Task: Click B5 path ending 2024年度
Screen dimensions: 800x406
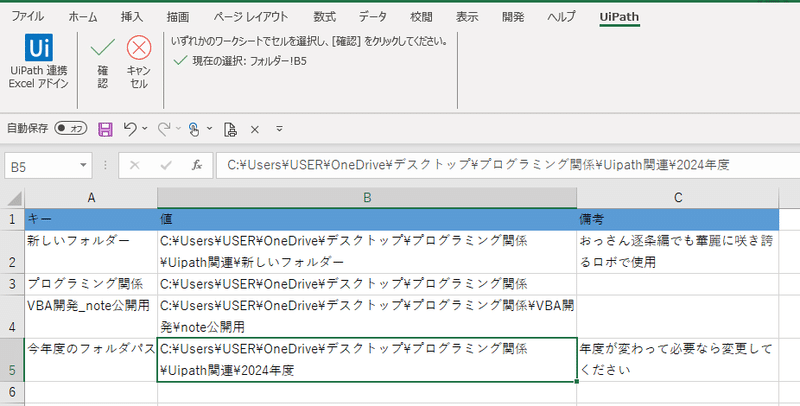Action: click(367, 359)
